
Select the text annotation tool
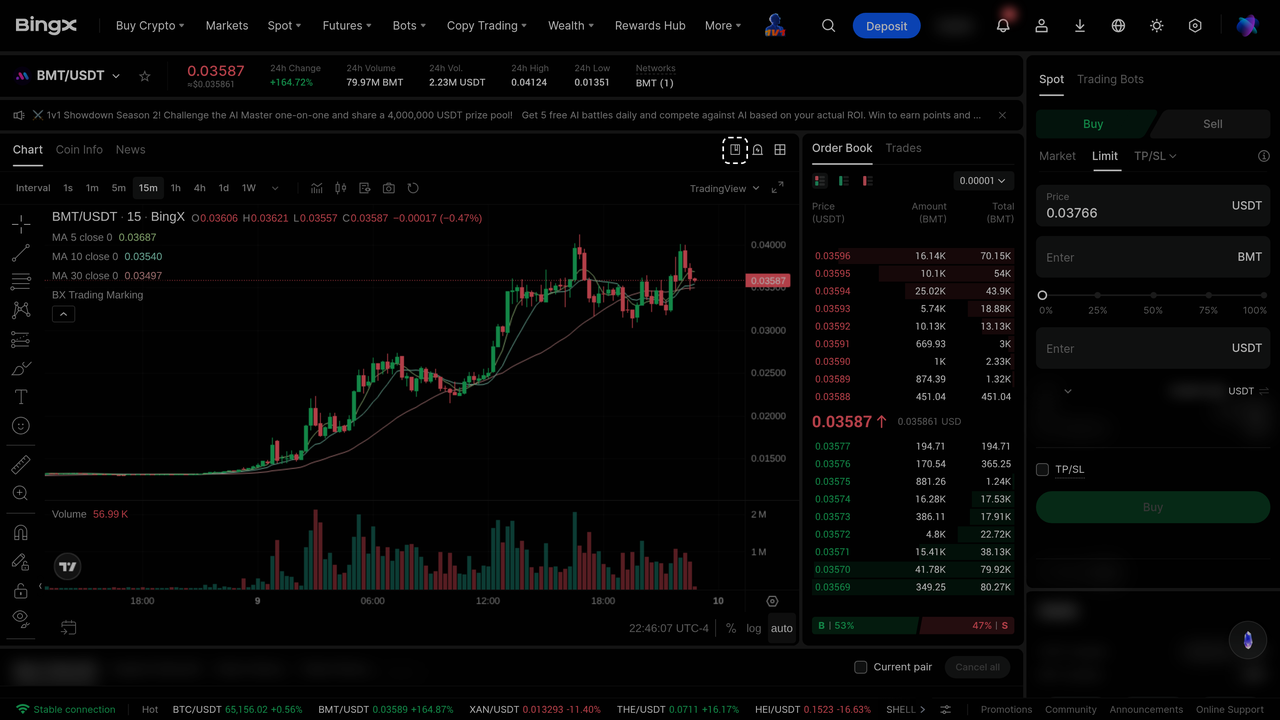click(x=20, y=397)
